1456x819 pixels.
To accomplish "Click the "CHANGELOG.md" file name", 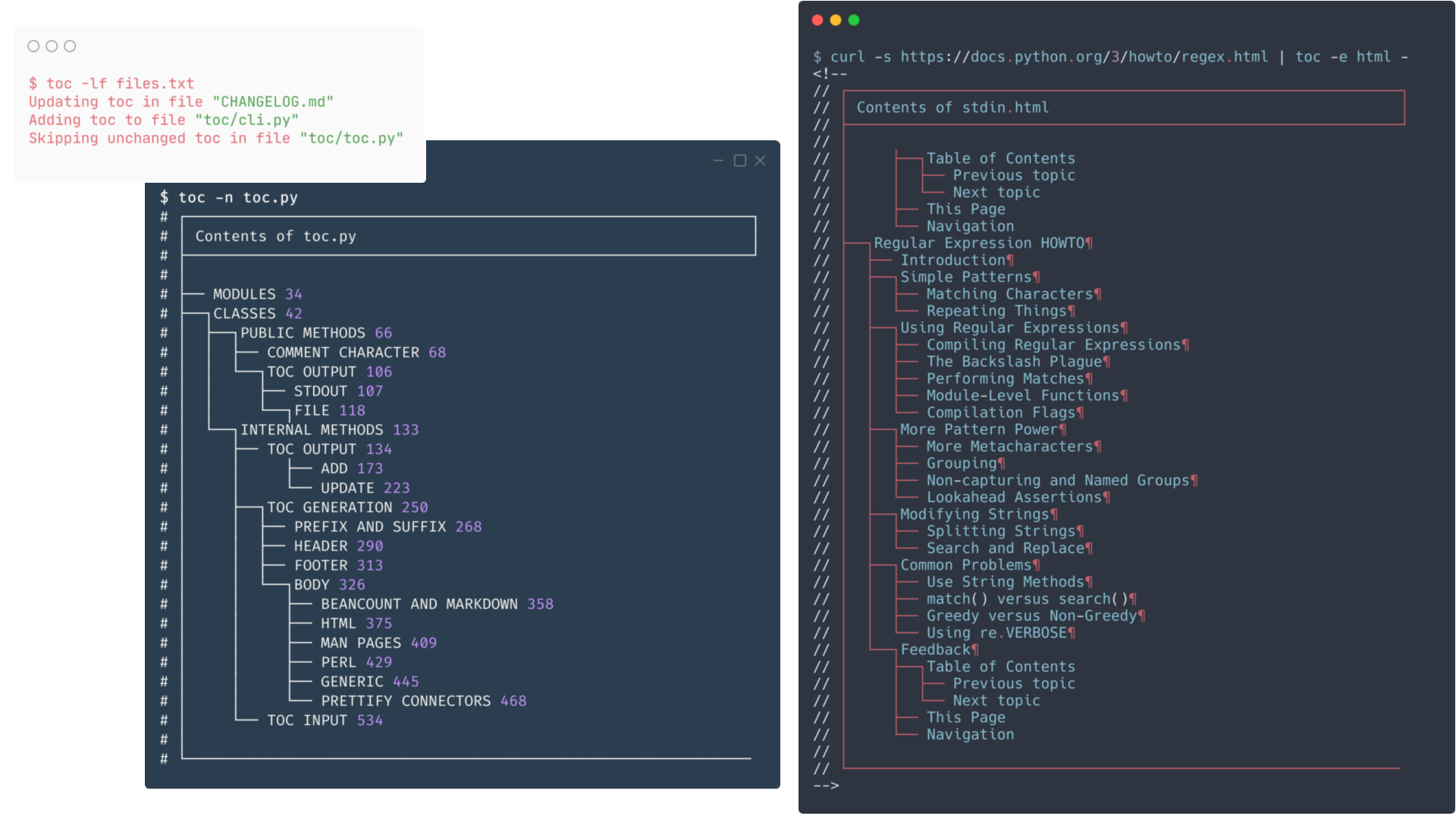I will point(273,102).
